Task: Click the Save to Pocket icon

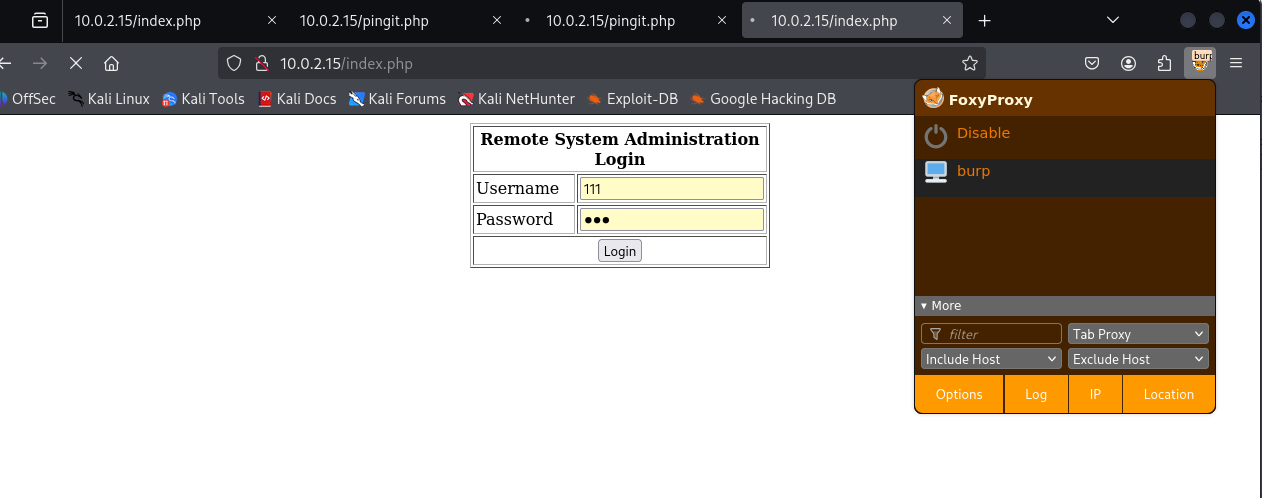Action: point(1092,63)
